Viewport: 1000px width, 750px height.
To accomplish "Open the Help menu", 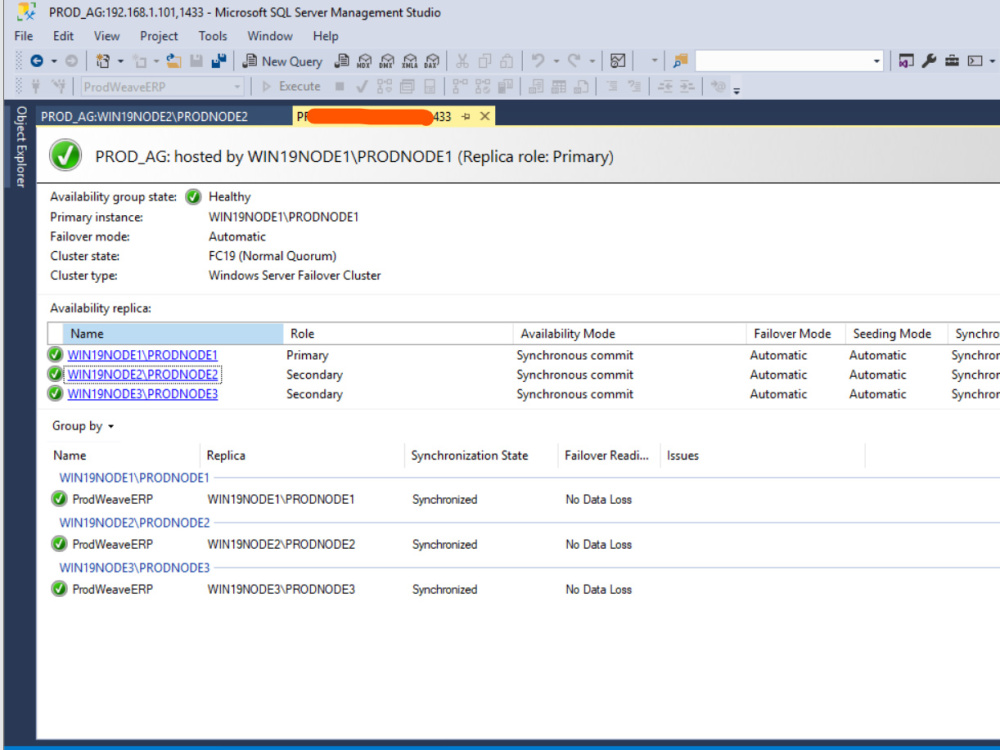I will [x=325, y=36].
